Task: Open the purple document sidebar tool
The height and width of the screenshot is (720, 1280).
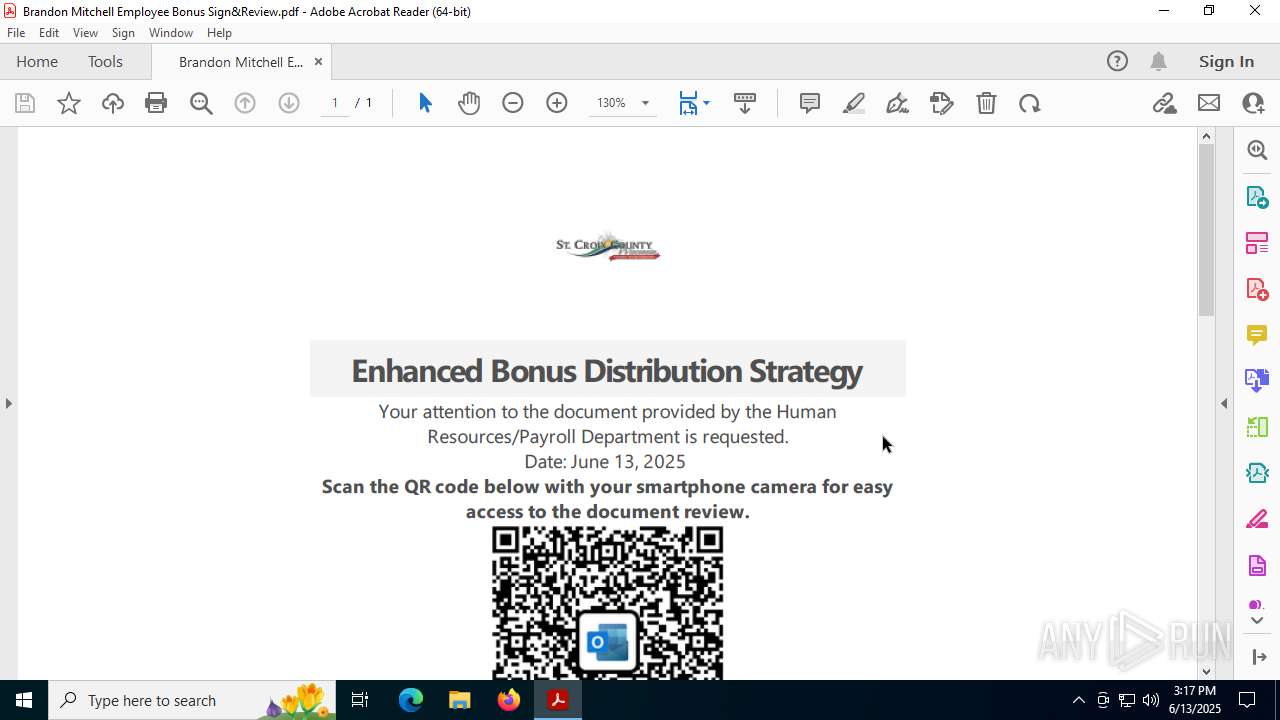Action: coord(1257,565)
